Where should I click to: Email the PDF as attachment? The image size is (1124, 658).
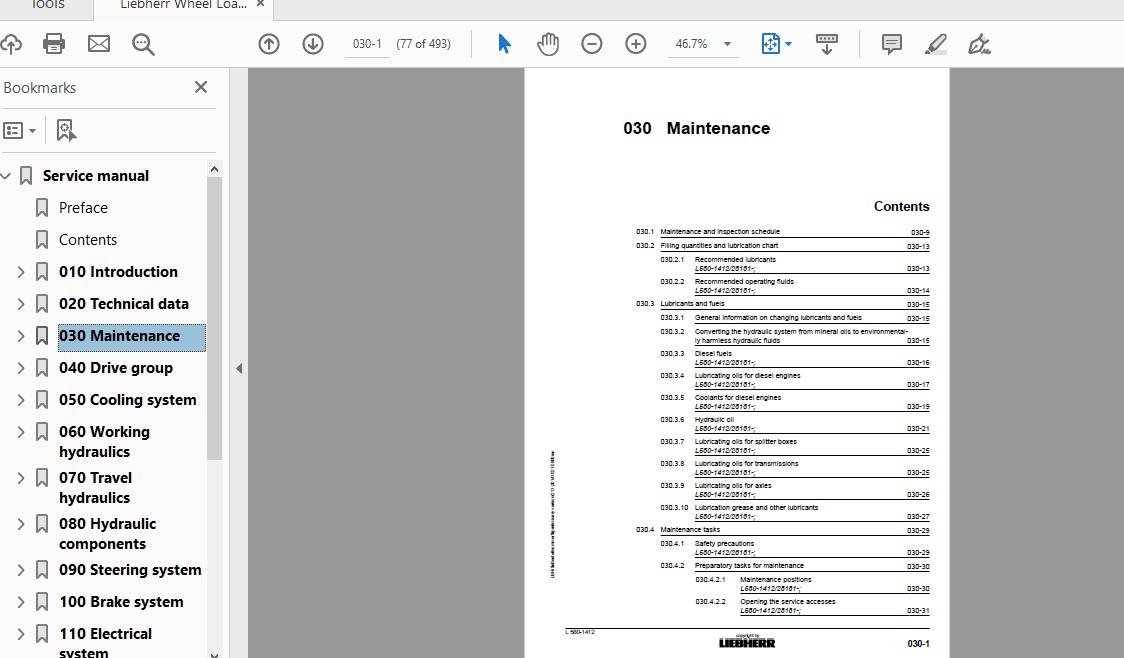click(x=97, y=43)
